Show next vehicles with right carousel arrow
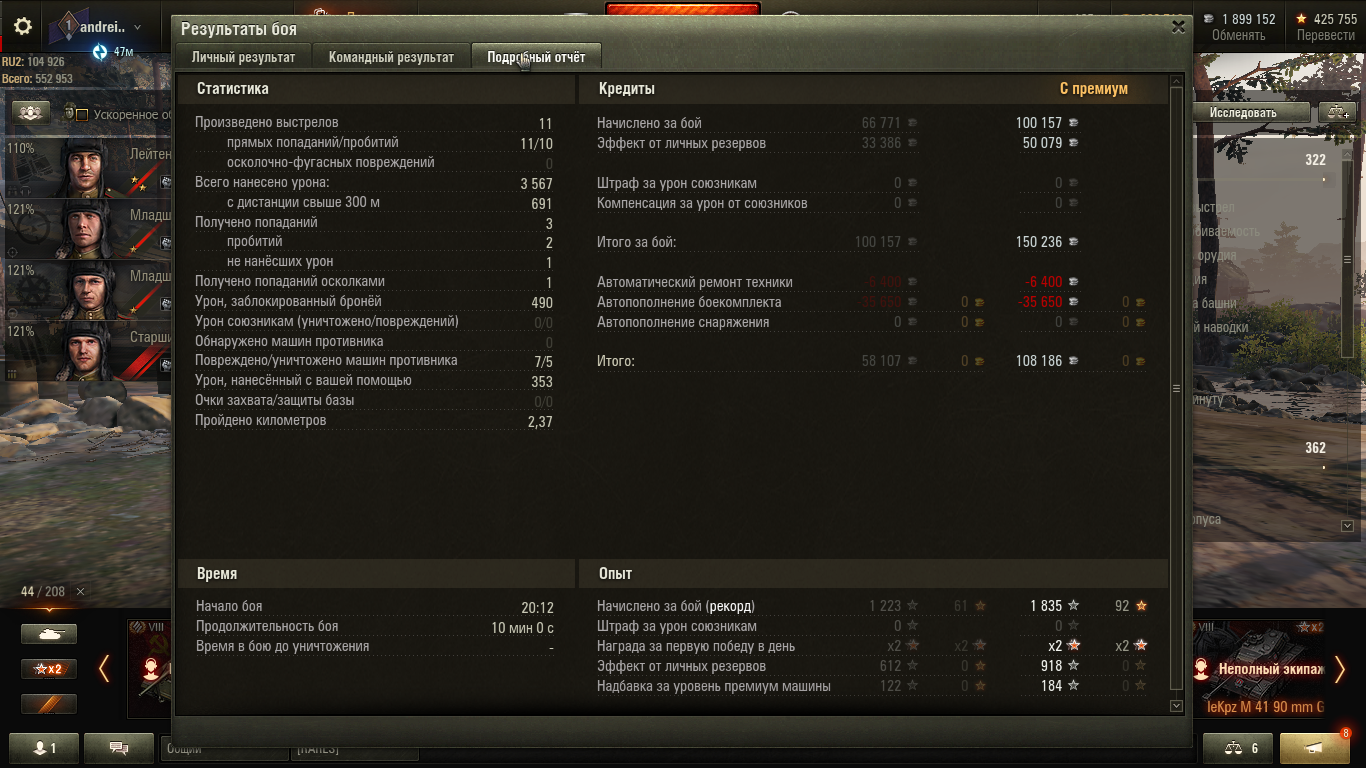Viewport: 1366px width, 768px height. 1340,669
